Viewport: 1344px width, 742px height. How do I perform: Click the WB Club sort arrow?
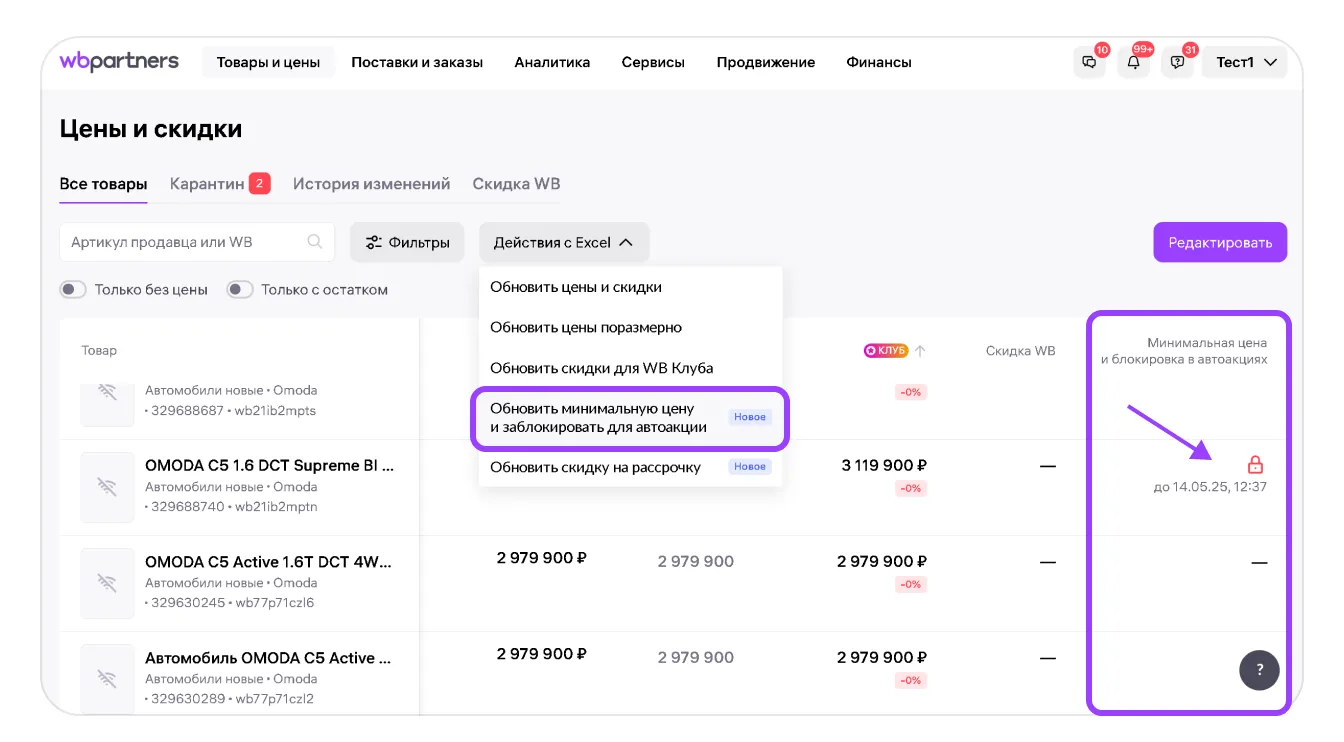920,351
